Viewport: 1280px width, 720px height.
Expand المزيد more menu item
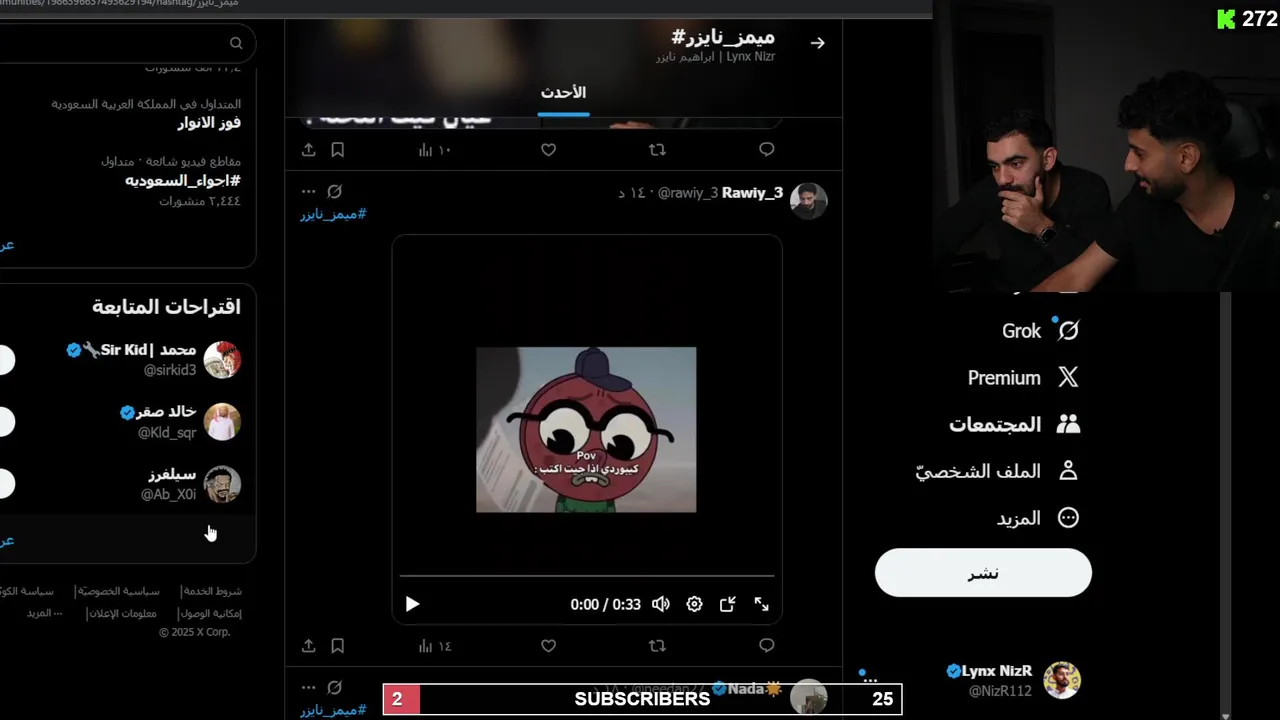click(x=1039, y=518)
